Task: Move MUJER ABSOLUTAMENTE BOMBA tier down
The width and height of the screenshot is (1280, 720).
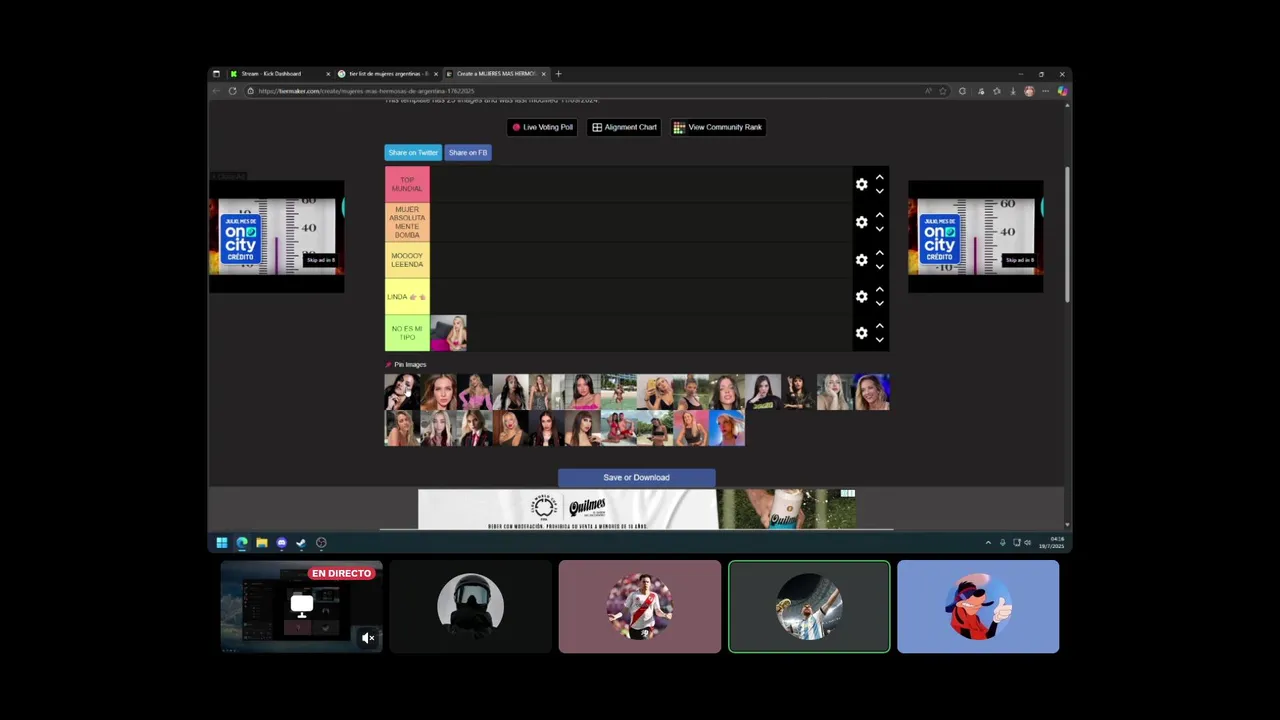Action: 879,229
